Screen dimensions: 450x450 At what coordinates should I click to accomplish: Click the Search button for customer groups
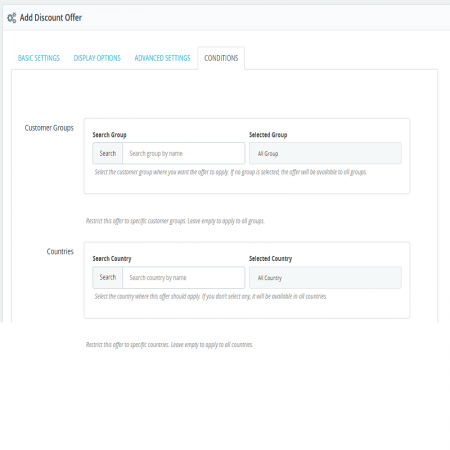coord(108,153)
